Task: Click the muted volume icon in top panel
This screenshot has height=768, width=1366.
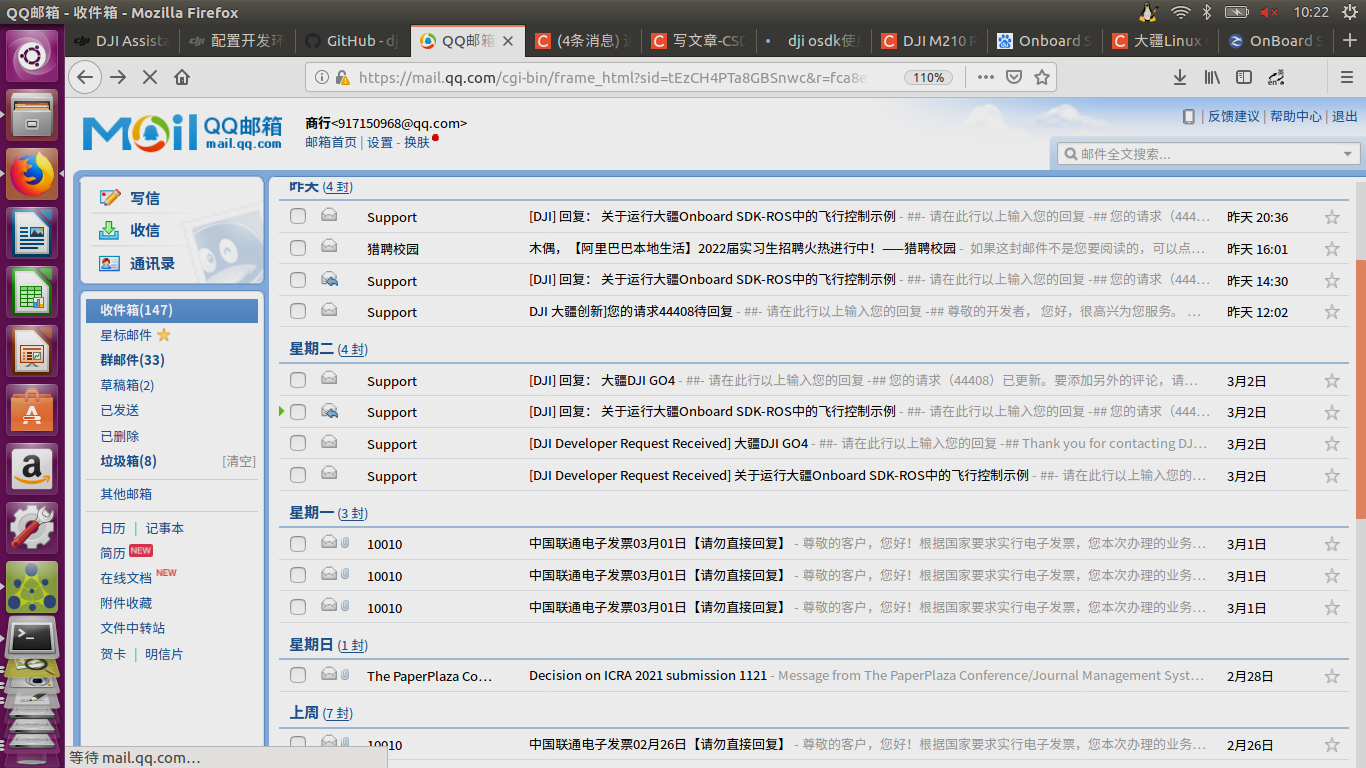Action: [1269, 12]
